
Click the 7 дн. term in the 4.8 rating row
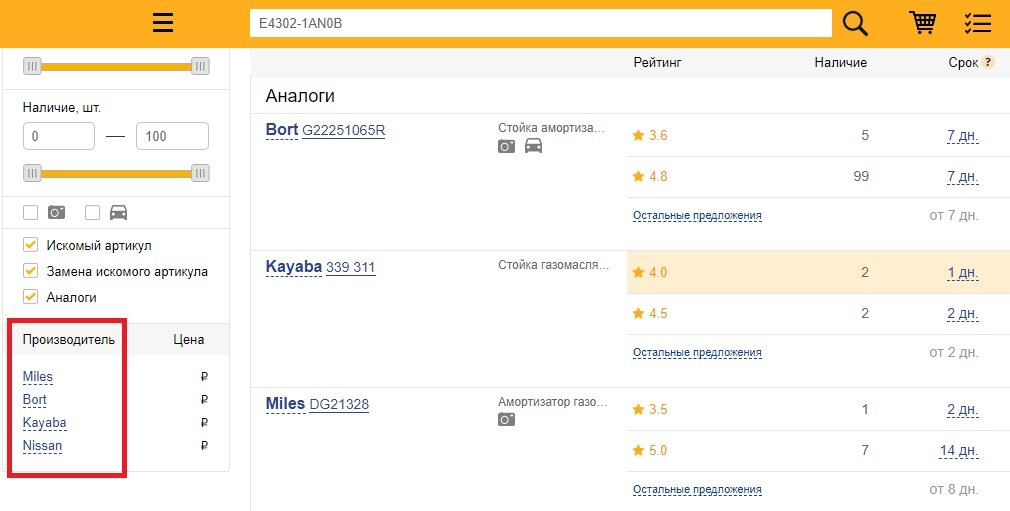962,177
